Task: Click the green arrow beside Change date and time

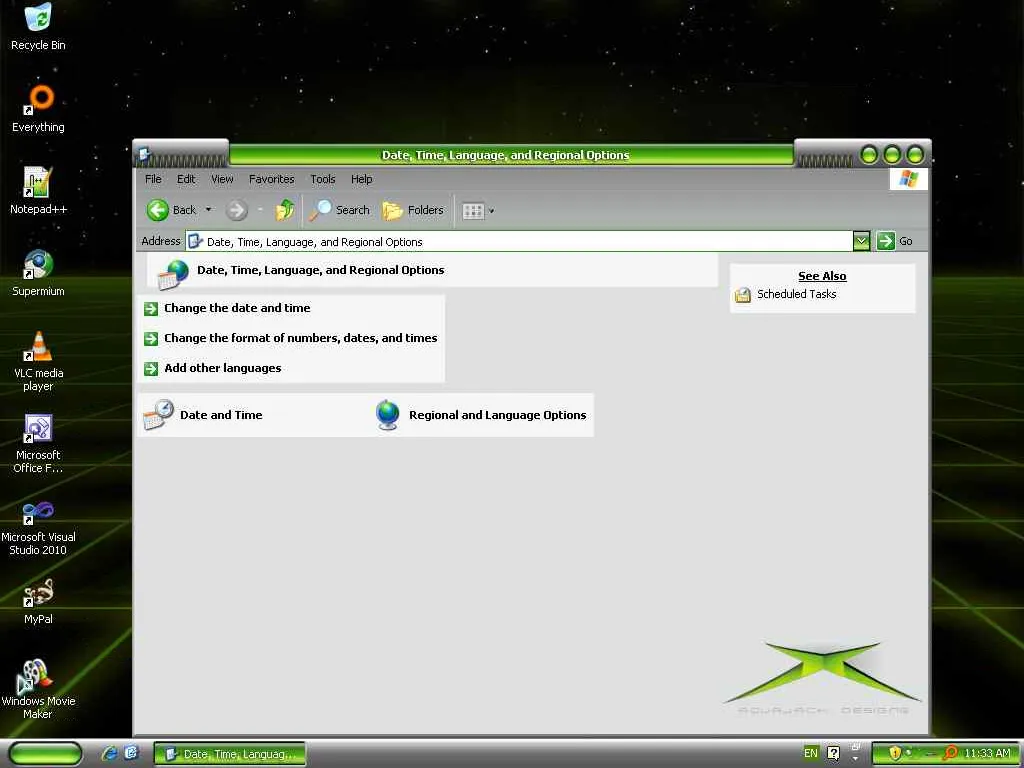Action: click(151, 308)
